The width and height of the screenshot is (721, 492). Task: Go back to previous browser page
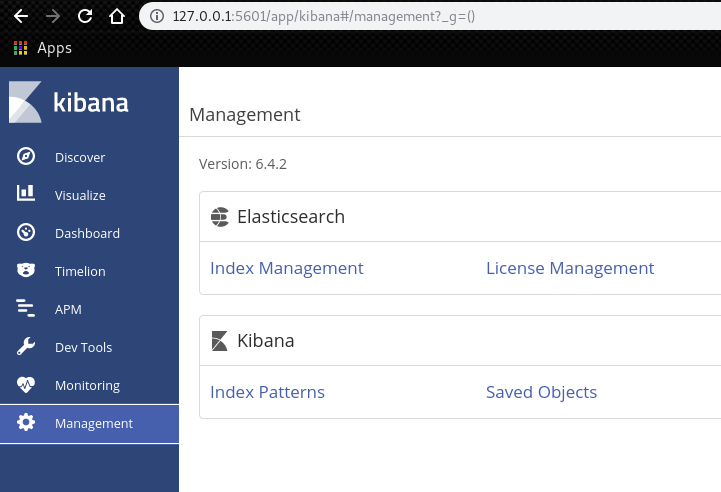(x=21, y=16)
